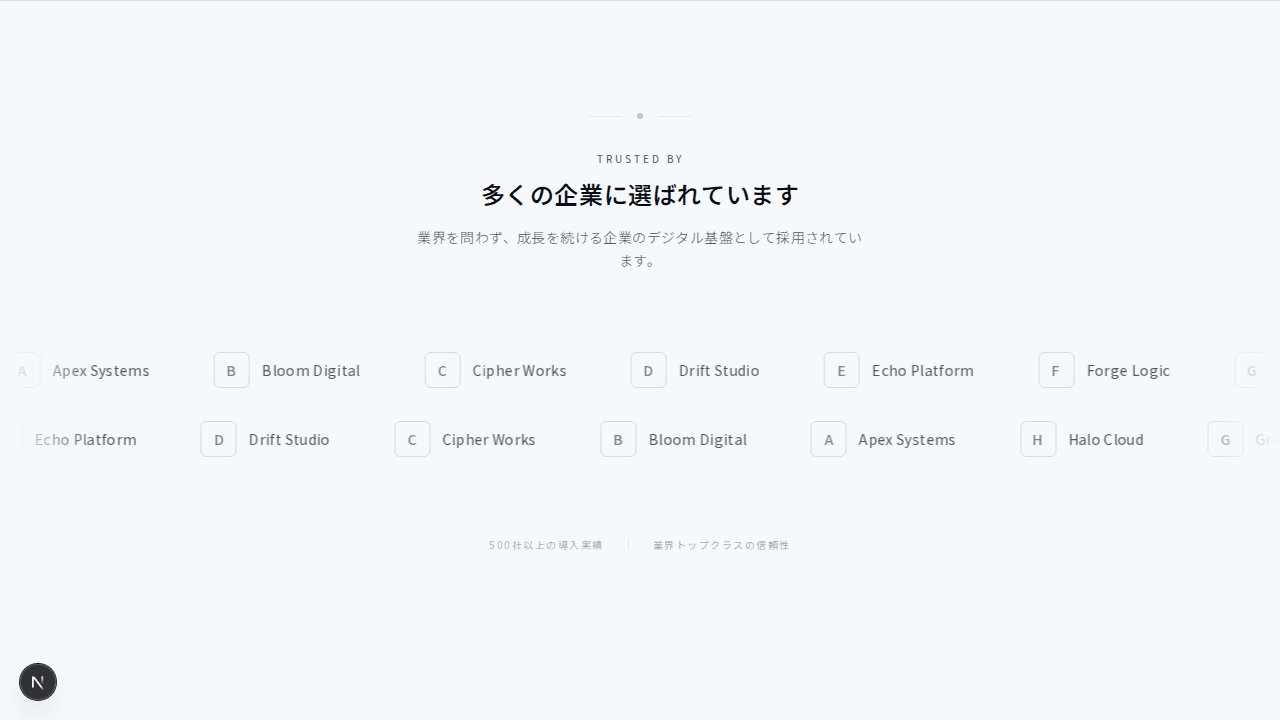Select the "B" badge in the upper logo row

(231, 370)
